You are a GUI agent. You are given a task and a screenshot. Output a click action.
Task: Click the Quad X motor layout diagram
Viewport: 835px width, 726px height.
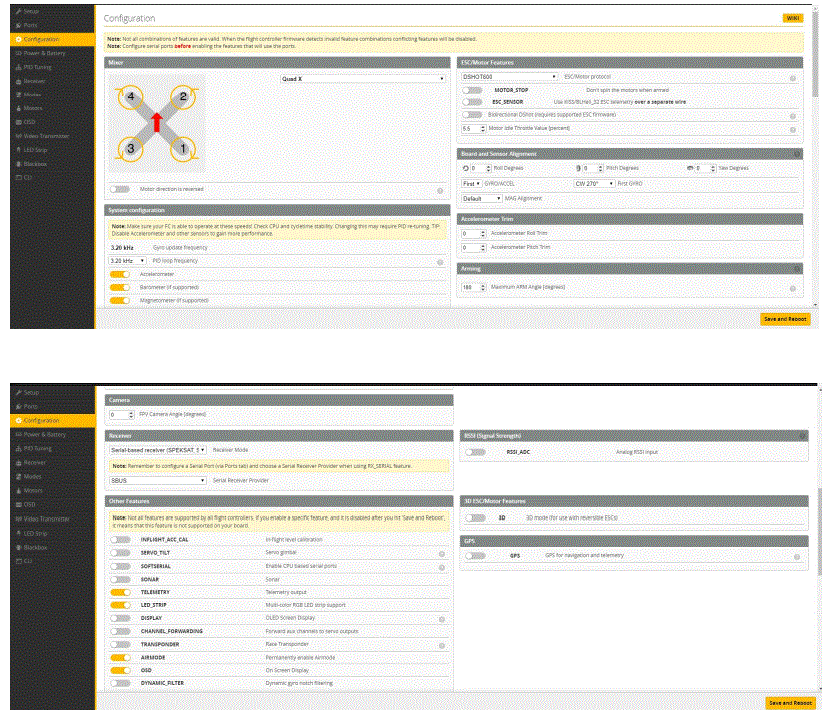(x=157, y=123)
